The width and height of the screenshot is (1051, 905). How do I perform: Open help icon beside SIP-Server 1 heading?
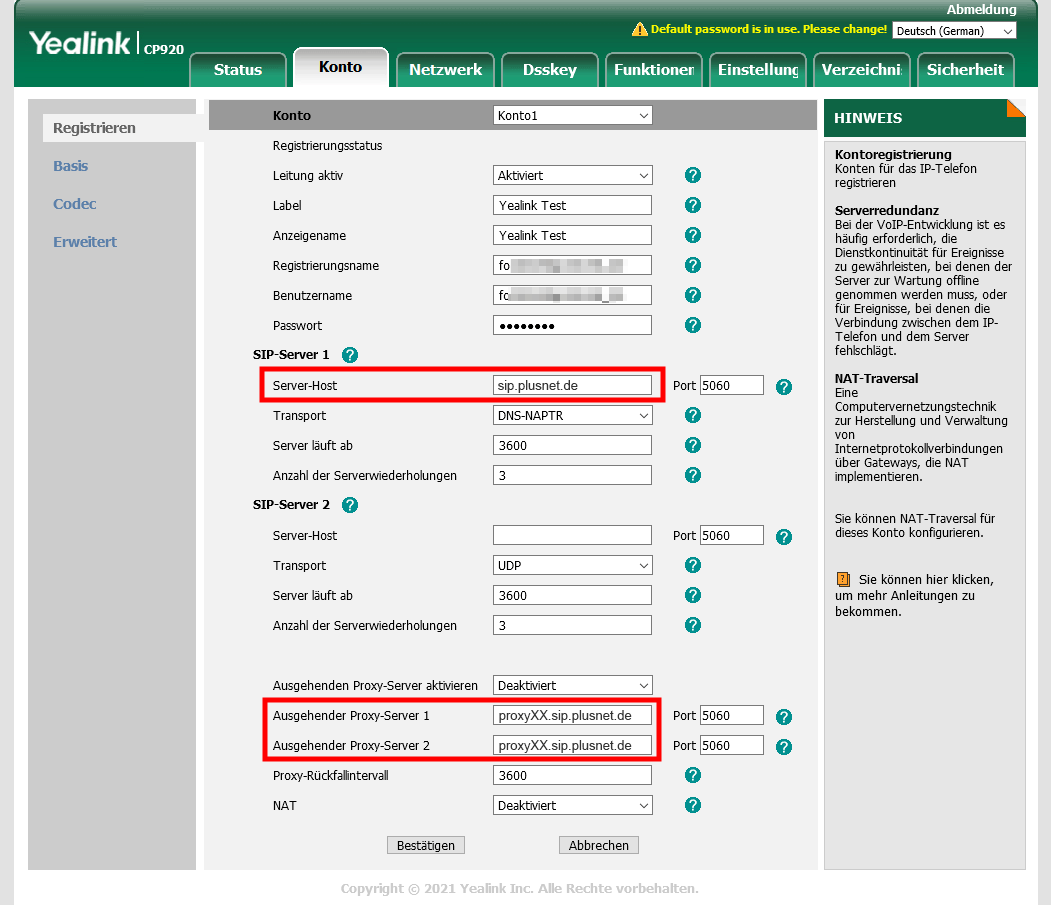[x=349, y=355]
